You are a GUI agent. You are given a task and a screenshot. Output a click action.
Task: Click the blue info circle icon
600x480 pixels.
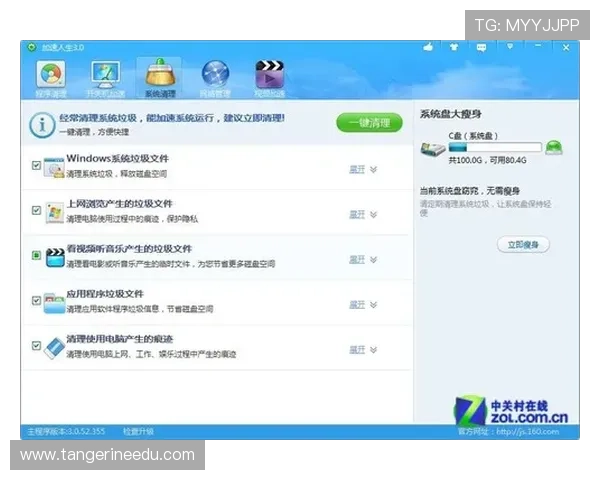pos(42,125)
